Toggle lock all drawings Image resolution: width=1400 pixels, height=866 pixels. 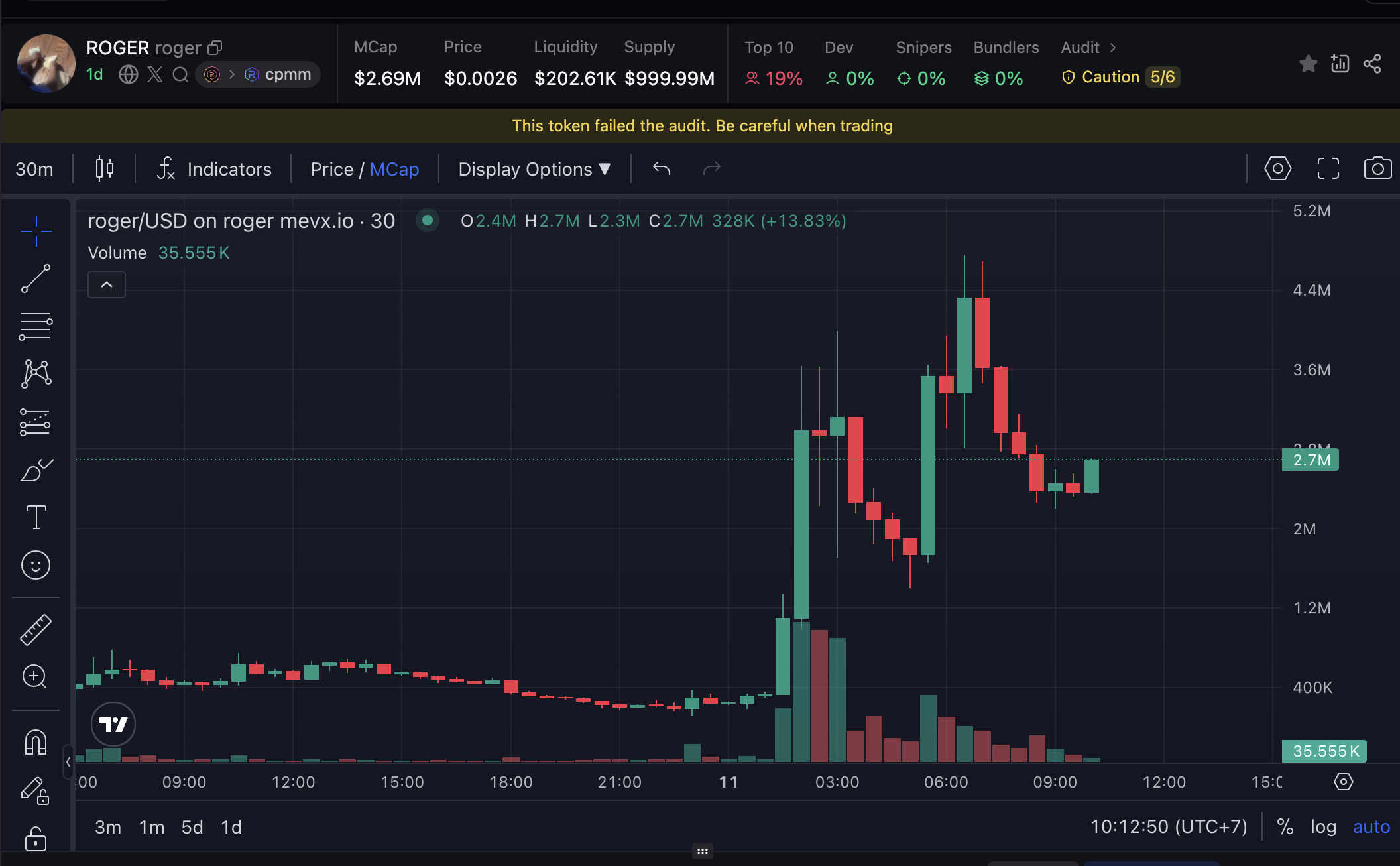(36, 838)
